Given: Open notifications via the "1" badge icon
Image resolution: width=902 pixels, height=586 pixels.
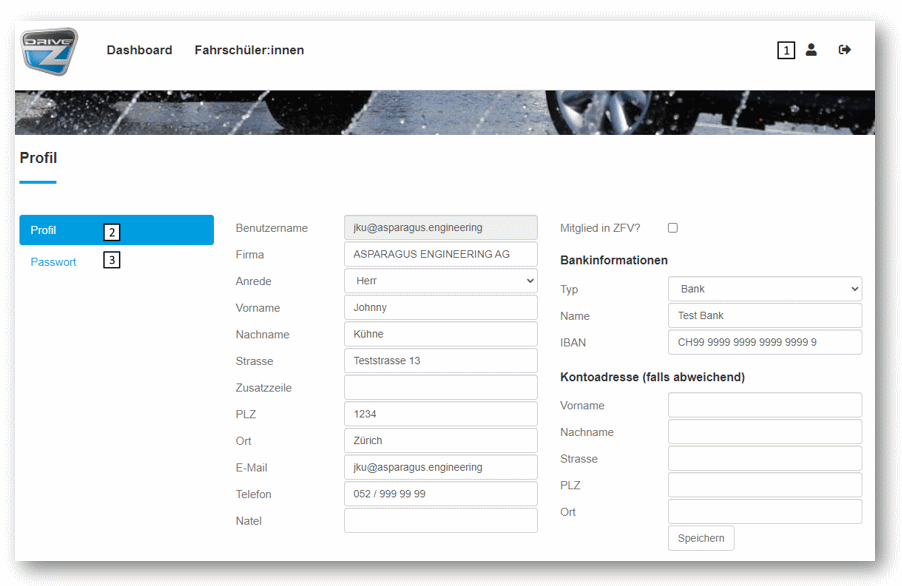Looking at the screenshot, I should pyautogui.click(x=786, y=50).
